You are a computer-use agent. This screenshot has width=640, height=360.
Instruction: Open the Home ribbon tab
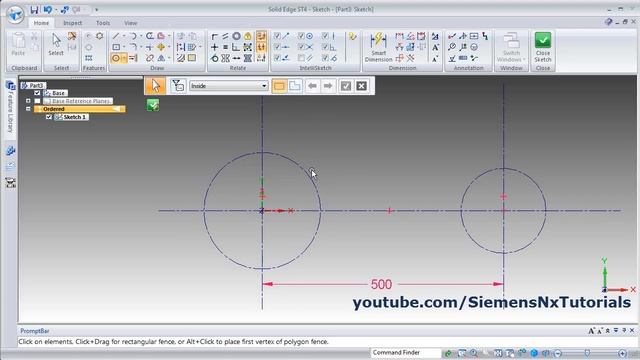(x=41, y=23)
